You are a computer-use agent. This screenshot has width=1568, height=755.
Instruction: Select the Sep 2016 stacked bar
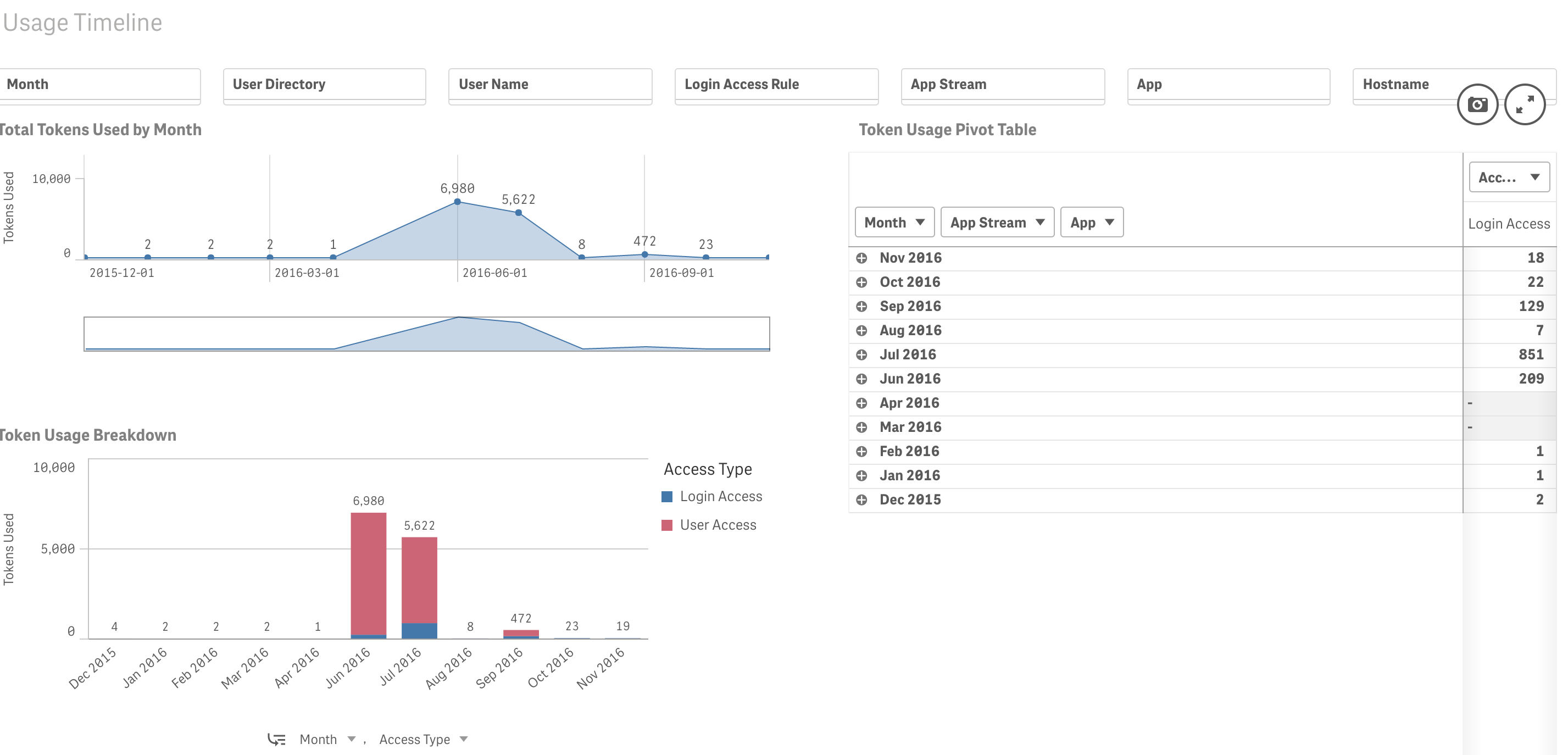coord(521,635)
